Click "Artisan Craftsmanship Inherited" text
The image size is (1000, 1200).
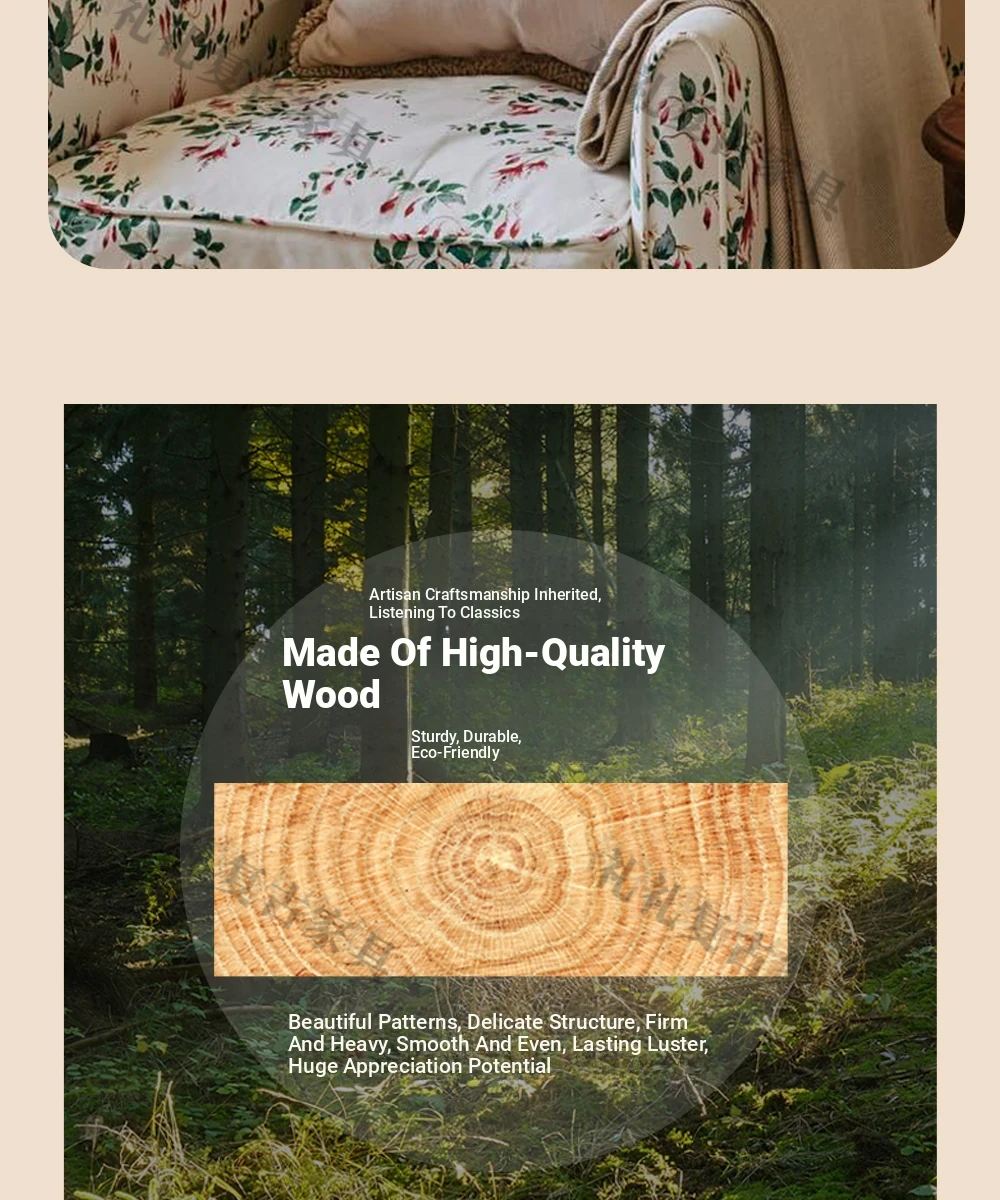485,595
